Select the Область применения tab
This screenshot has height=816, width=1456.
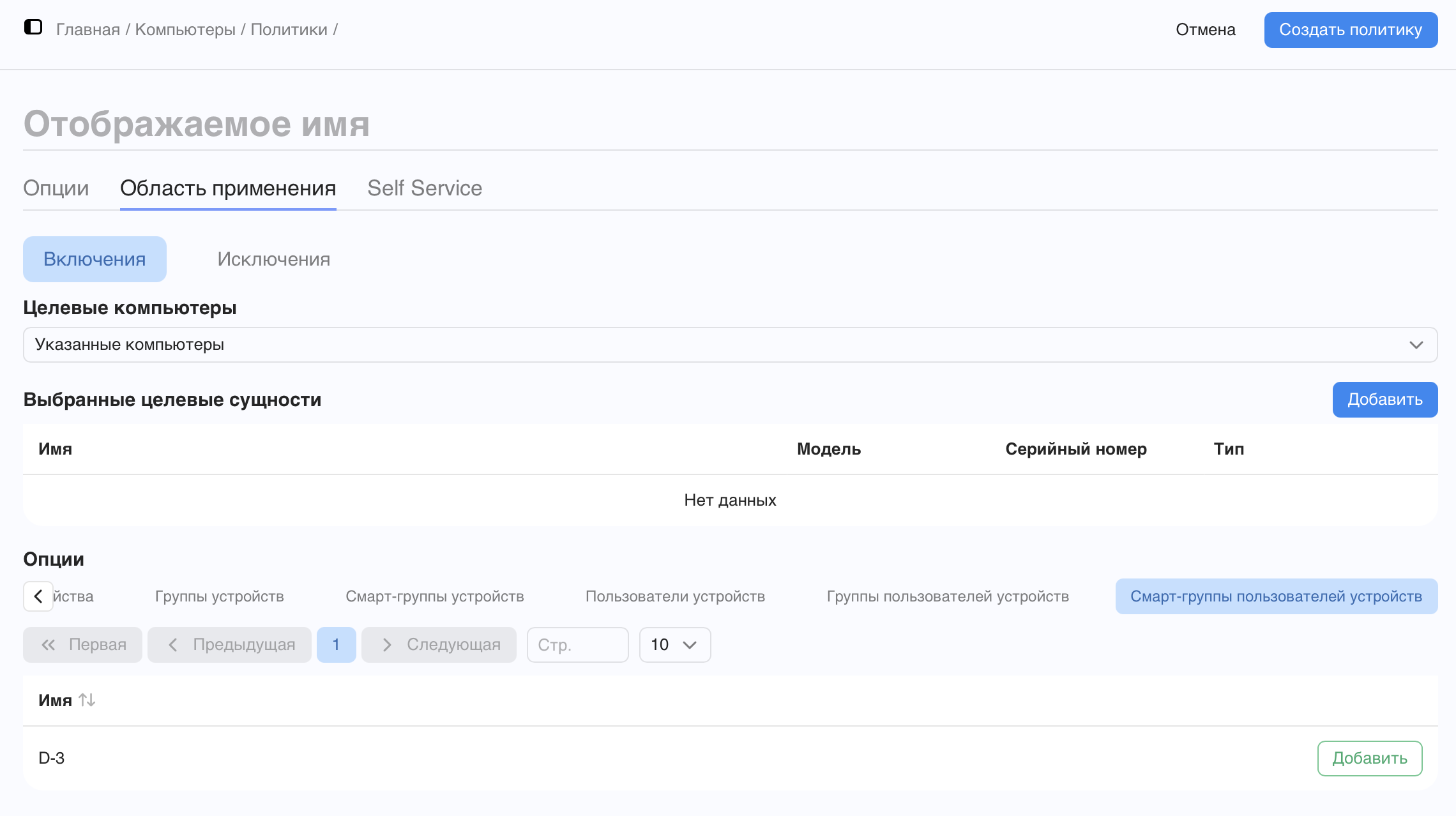(228, 188)
